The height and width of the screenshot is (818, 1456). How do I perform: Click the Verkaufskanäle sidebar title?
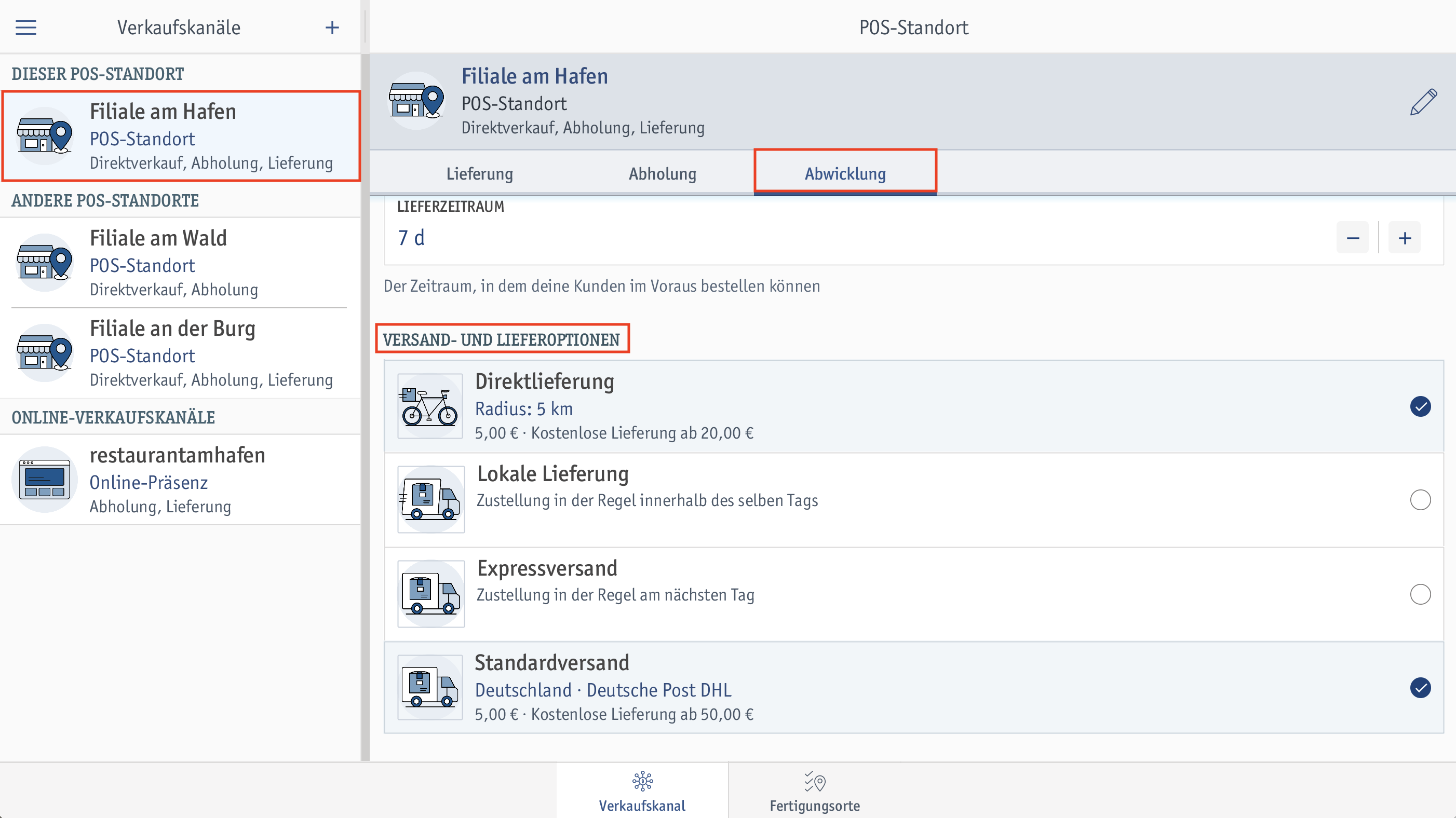pyautogui.click(x=179, y=27)
